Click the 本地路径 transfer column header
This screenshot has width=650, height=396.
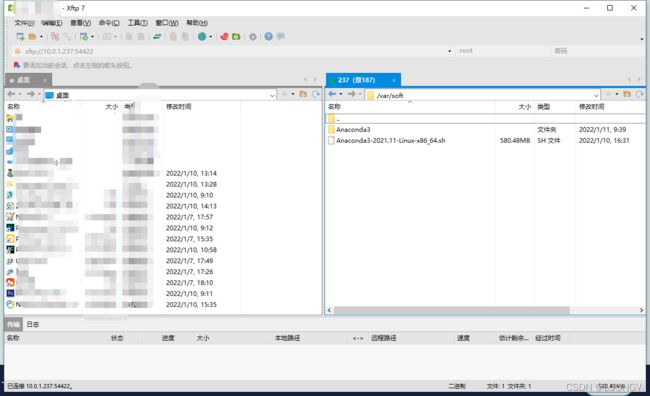pyautogui.click(x=287, y=338)
